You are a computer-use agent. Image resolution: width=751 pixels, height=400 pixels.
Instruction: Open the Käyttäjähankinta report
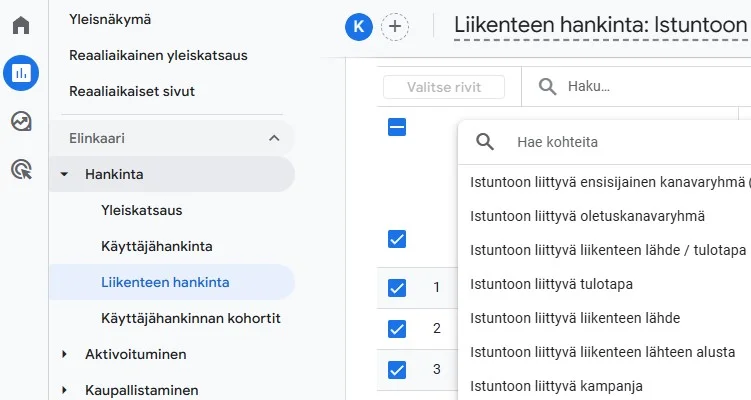[156, 246]
